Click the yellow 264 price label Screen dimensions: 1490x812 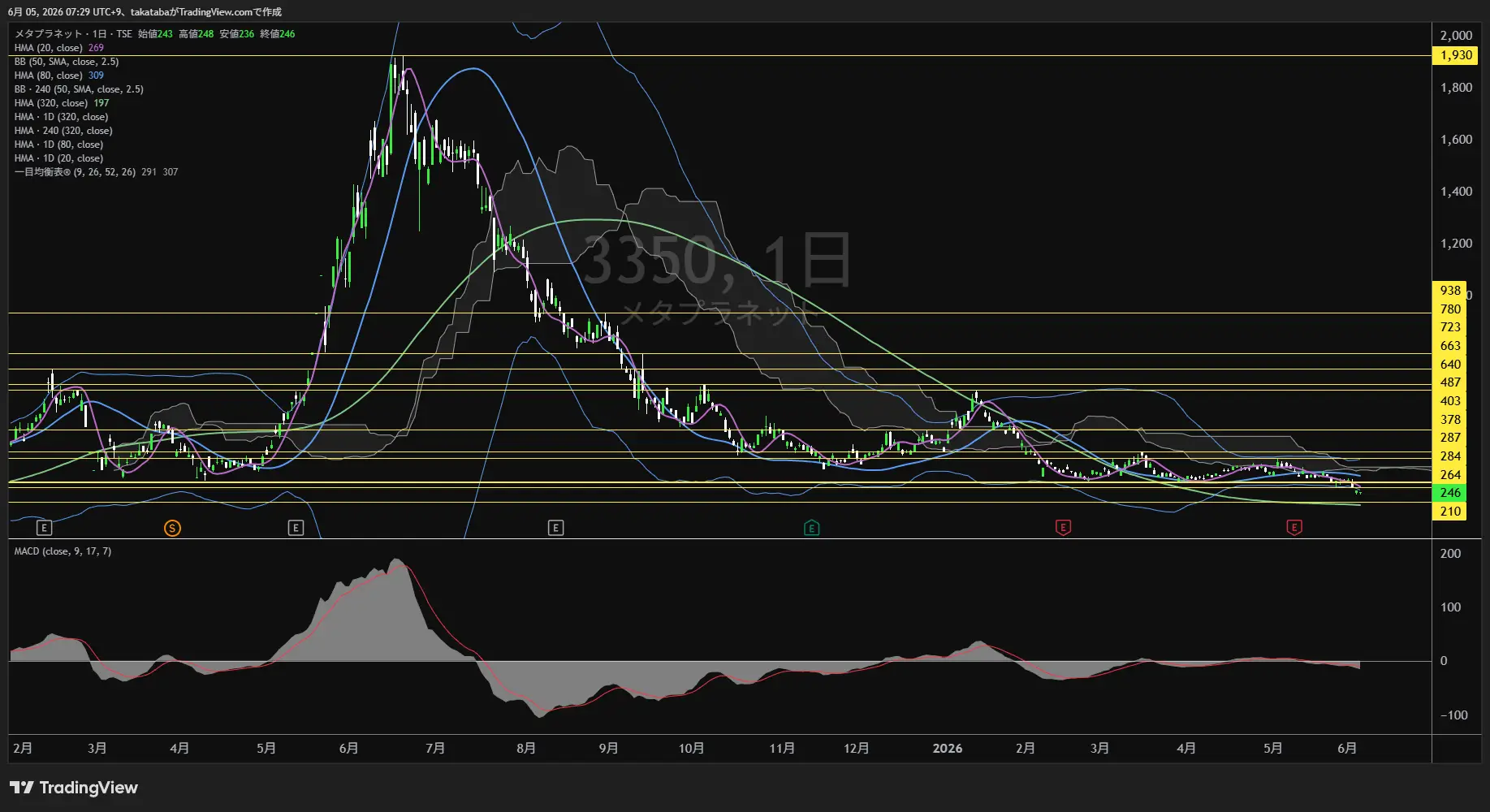(x=1450, y=475)
